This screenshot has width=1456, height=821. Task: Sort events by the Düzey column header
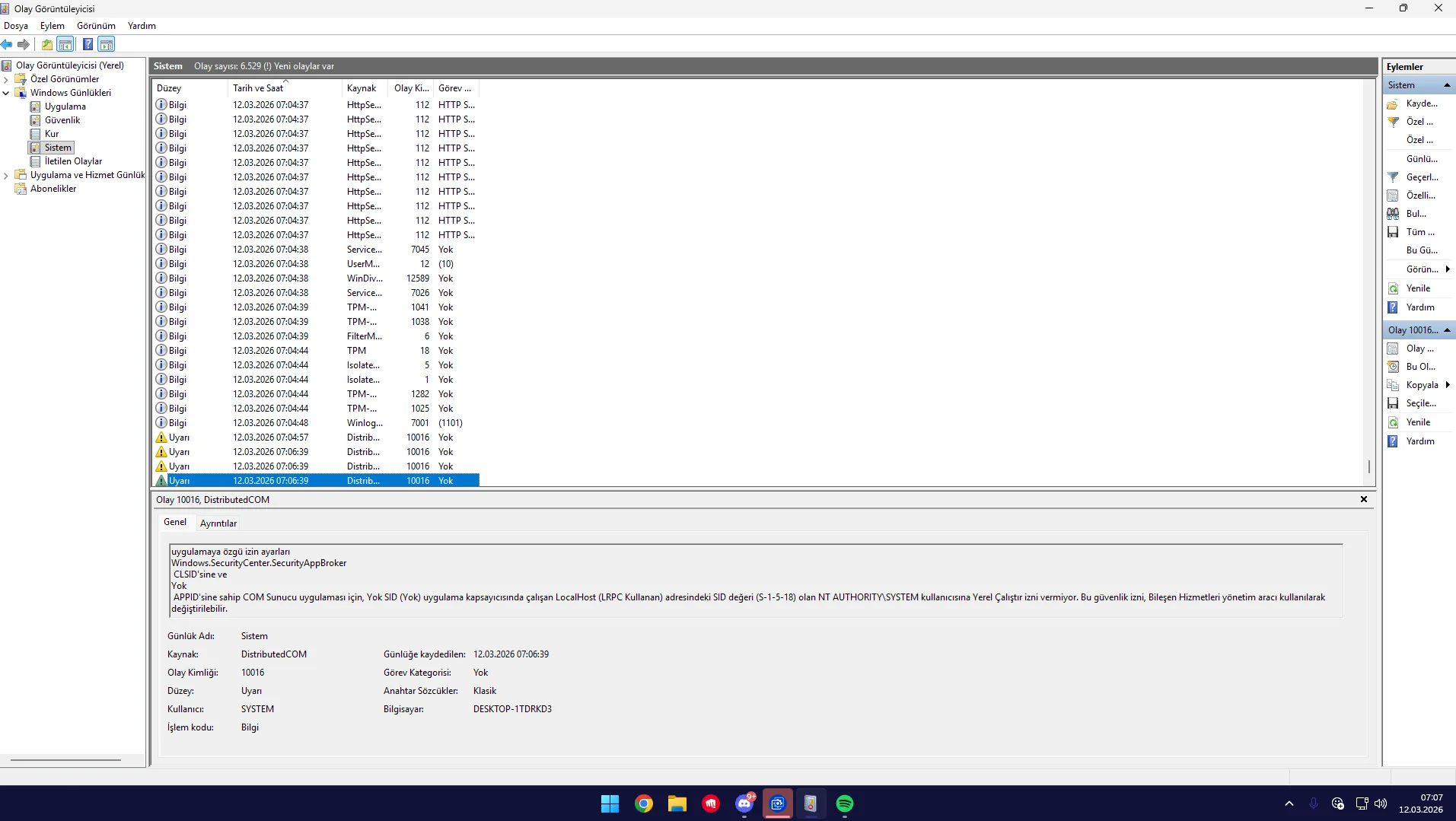click(190, 88)
